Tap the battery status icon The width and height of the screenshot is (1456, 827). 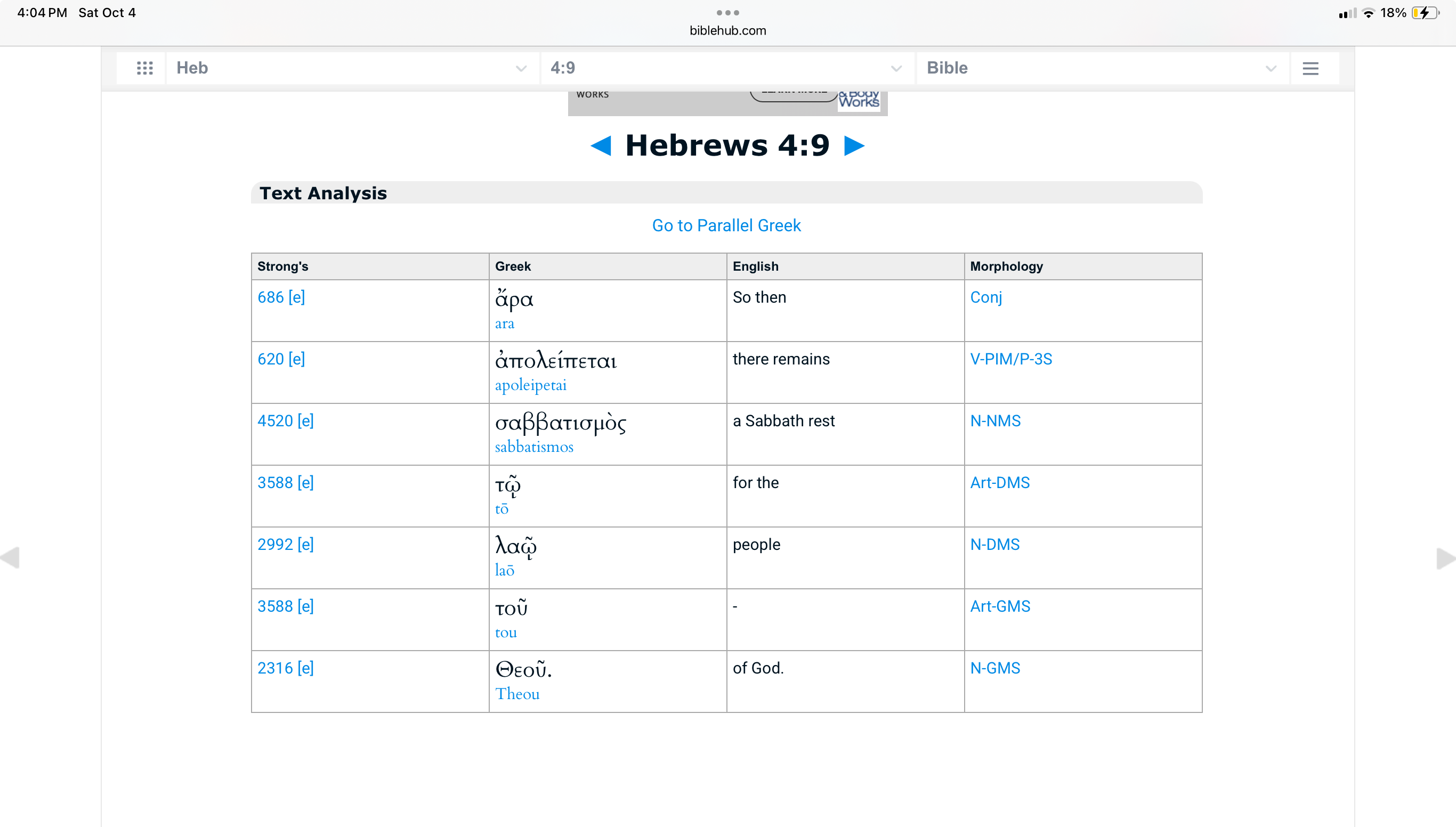tap(1425, 12)
